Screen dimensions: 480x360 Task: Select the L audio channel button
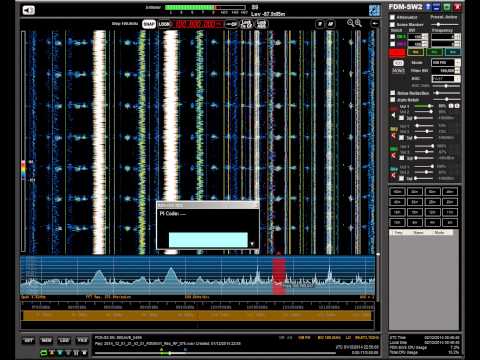(x=451, y=106)
